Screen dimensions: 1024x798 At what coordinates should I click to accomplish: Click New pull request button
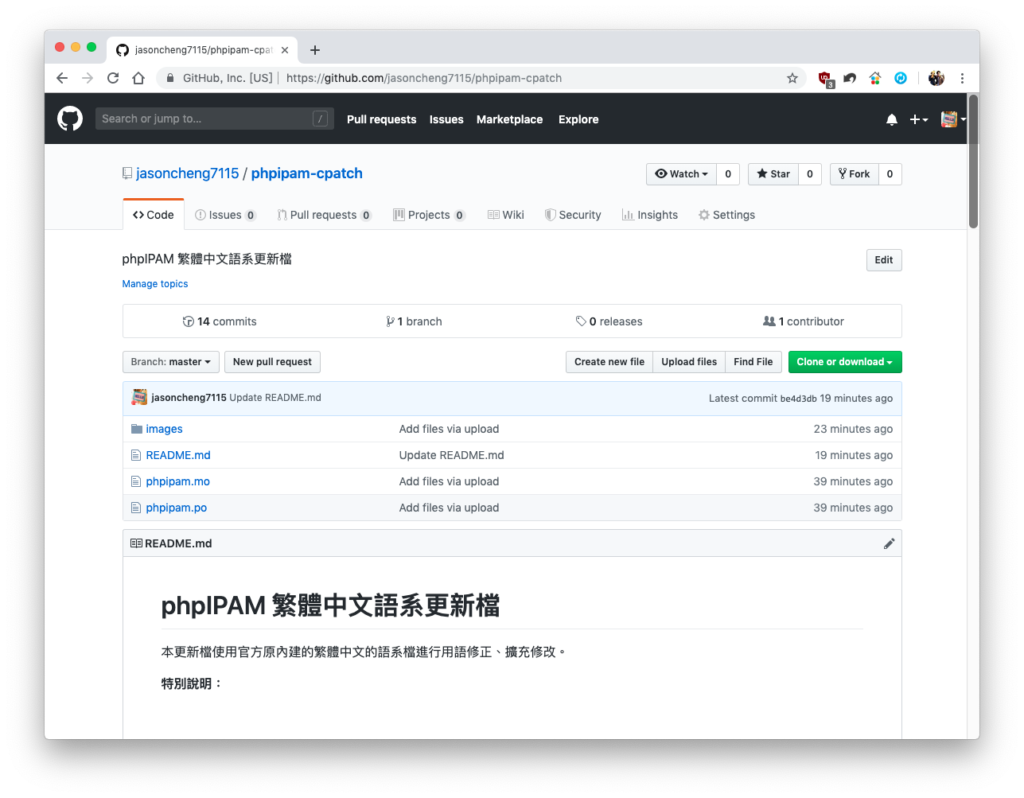(272, 362)
